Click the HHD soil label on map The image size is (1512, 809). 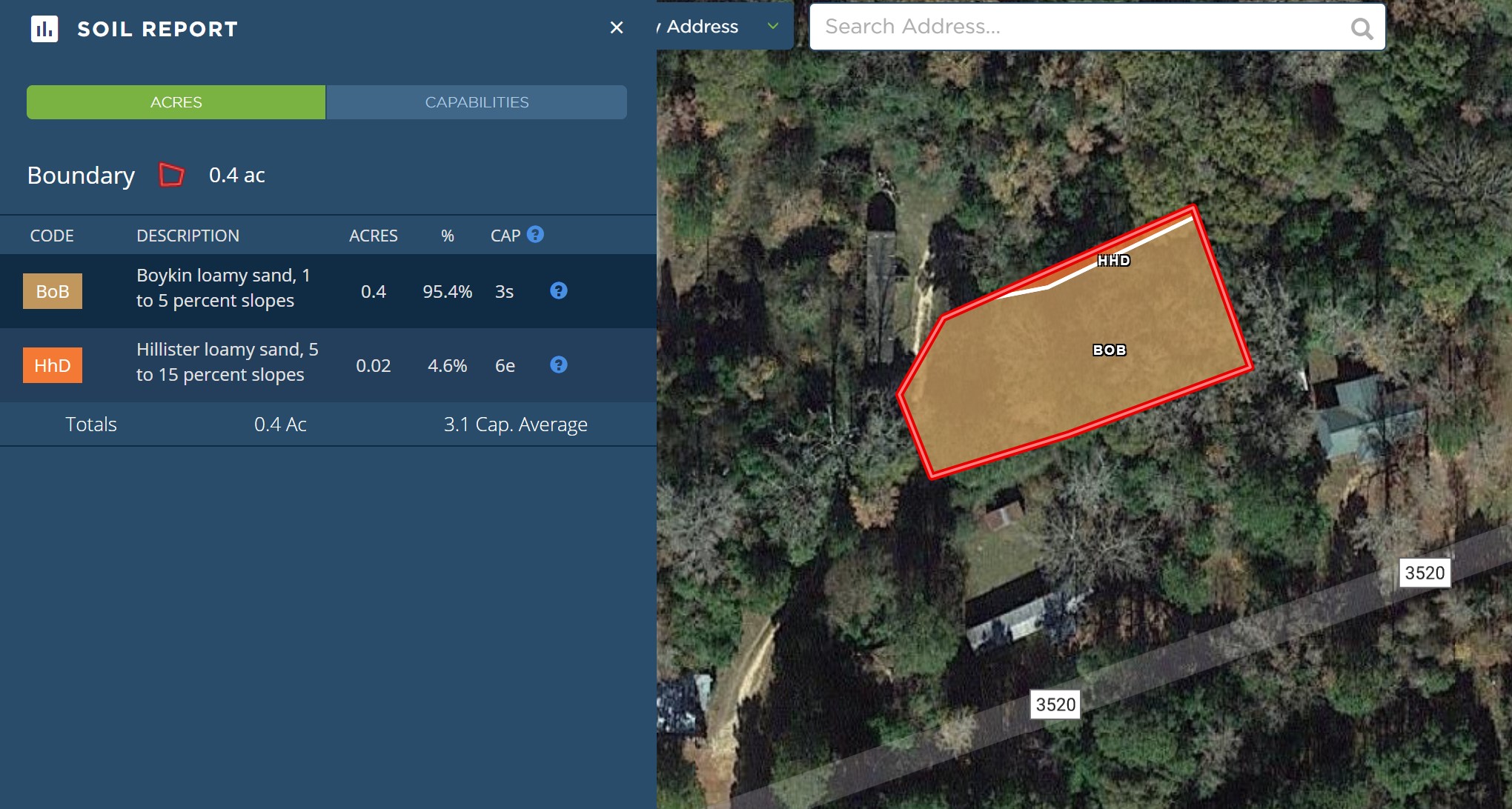coord(1114,260)
